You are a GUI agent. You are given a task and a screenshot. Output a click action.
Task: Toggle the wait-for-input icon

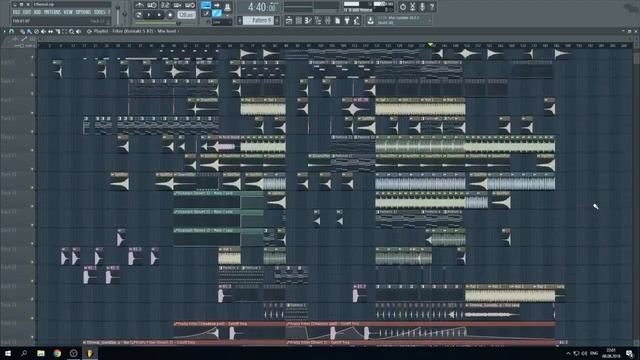coord(152,5)
